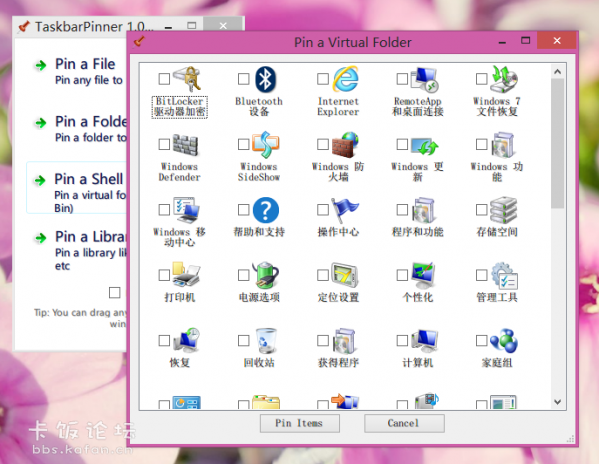Check the Windows SideShow checkbox
Image resolution: width=599 pixels, height=464 pixels.
tap(243, 144)
